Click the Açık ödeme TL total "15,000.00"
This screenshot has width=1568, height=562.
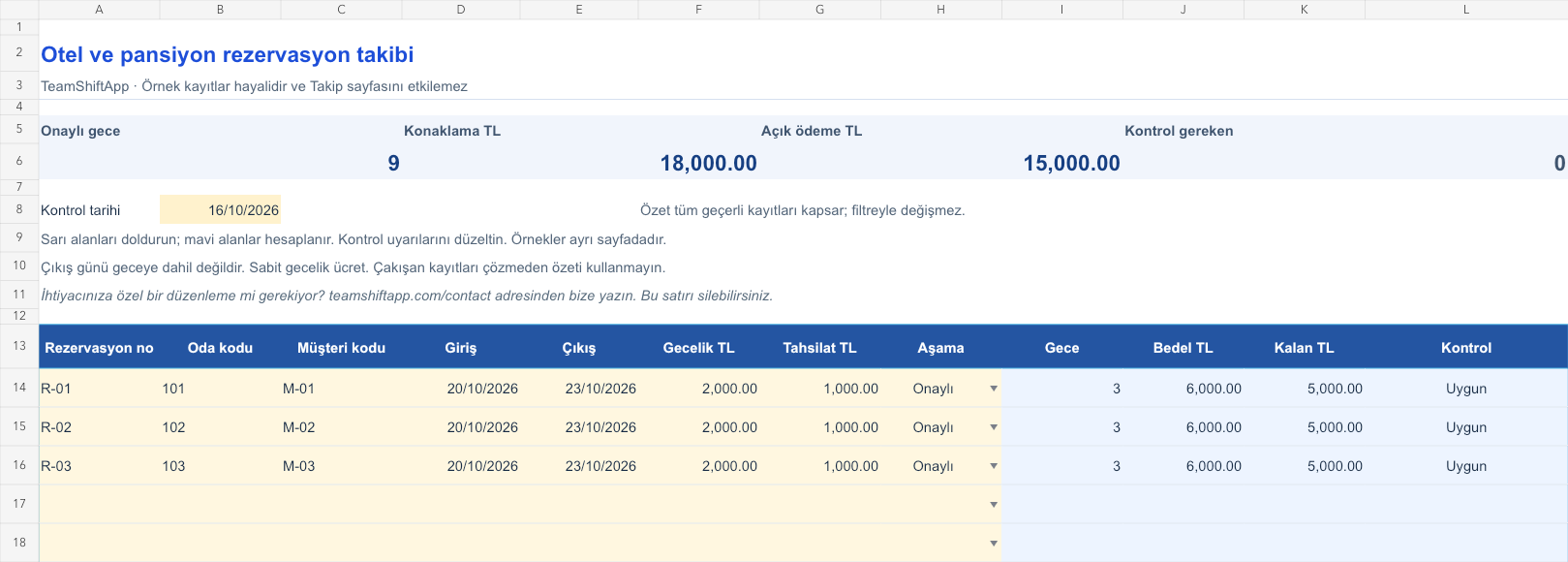pyautogui.click(x=1072, y=163)
